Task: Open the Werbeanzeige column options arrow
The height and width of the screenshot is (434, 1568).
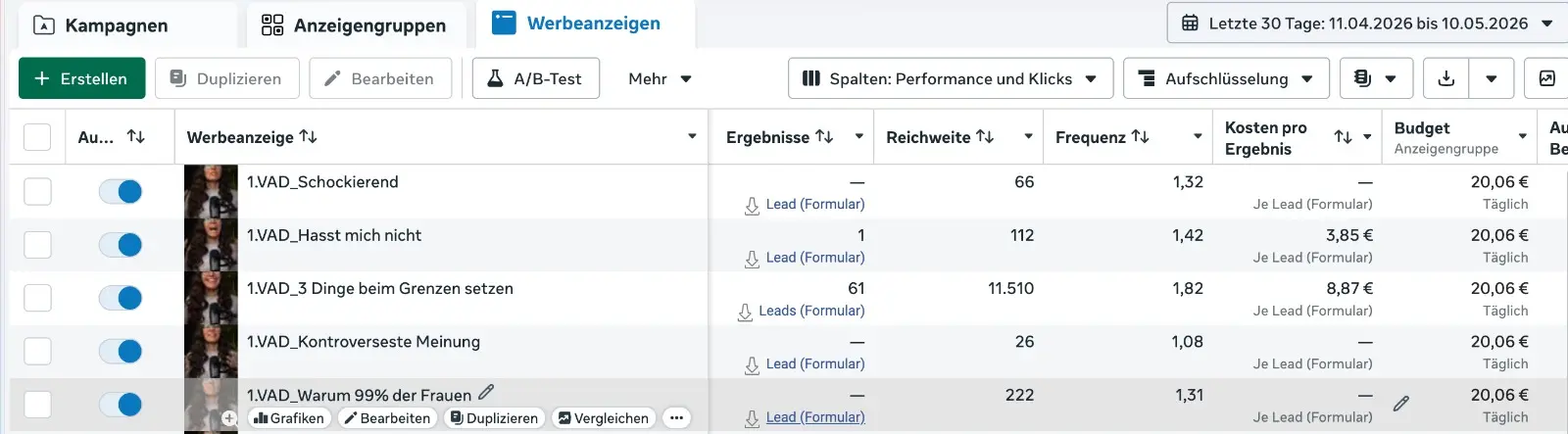Action: pyautogui.click(x=692, y=137)
